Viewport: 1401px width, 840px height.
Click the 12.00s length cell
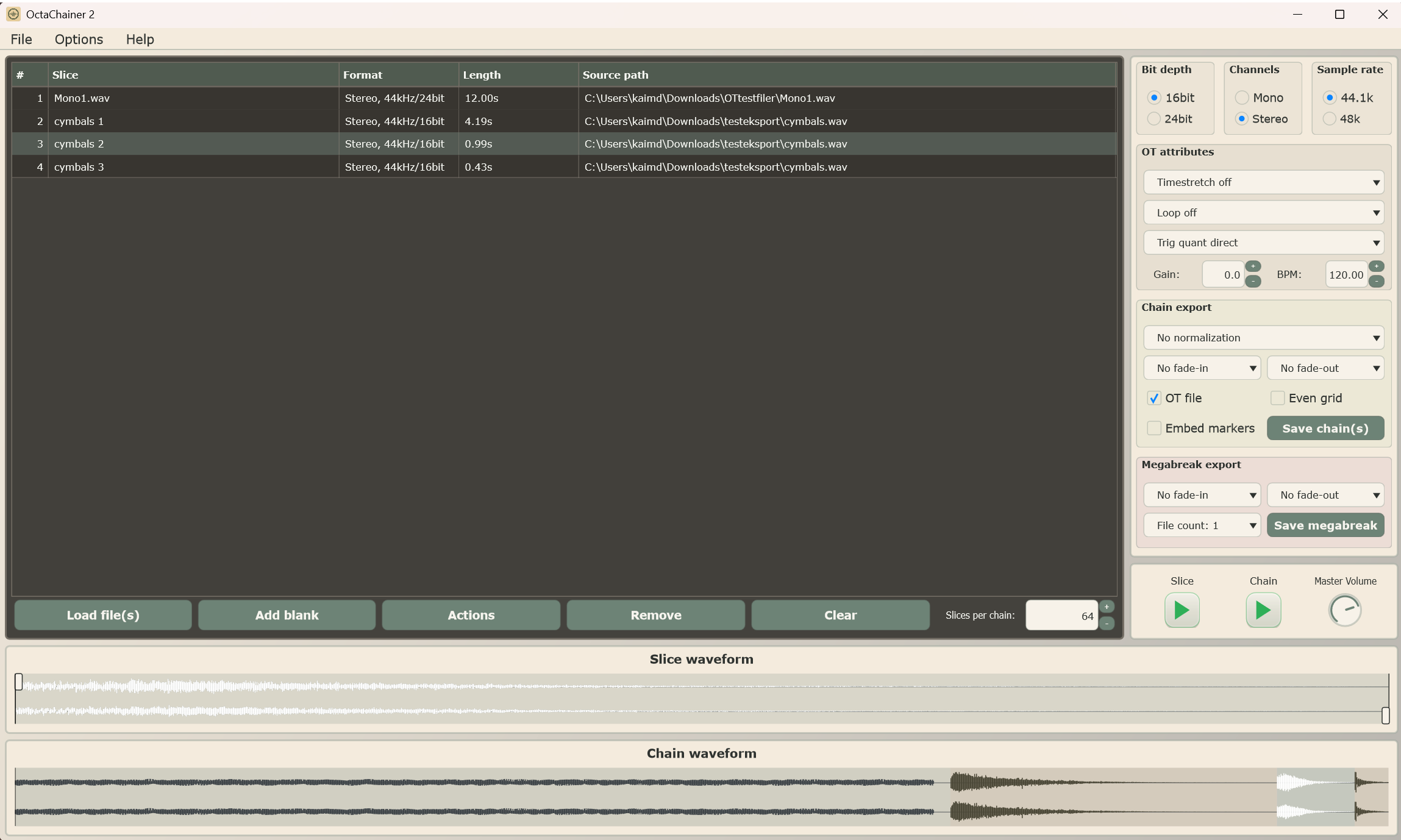point(518,98)
